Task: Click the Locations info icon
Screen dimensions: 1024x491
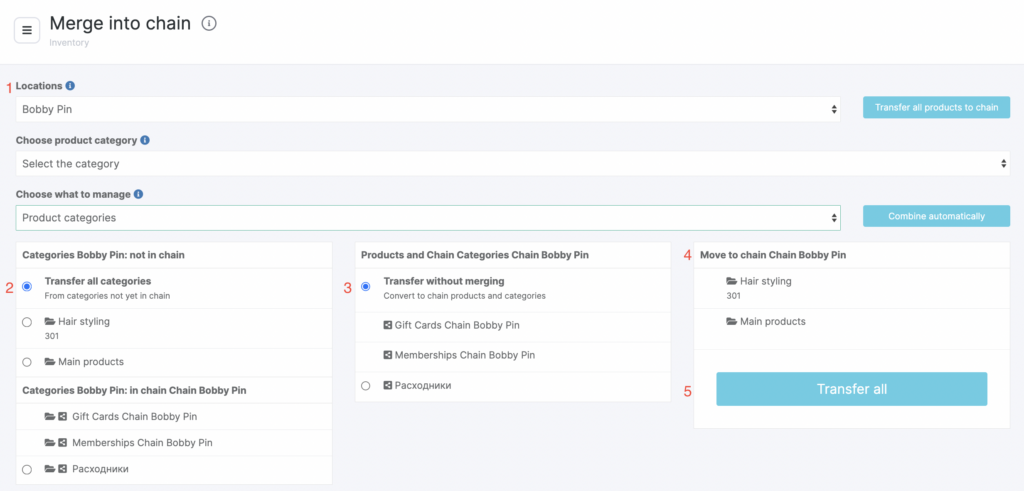Action: click(70, 87)
